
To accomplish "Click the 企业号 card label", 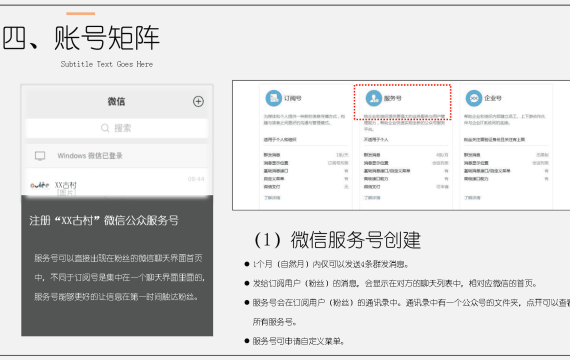I will [493, 98].
